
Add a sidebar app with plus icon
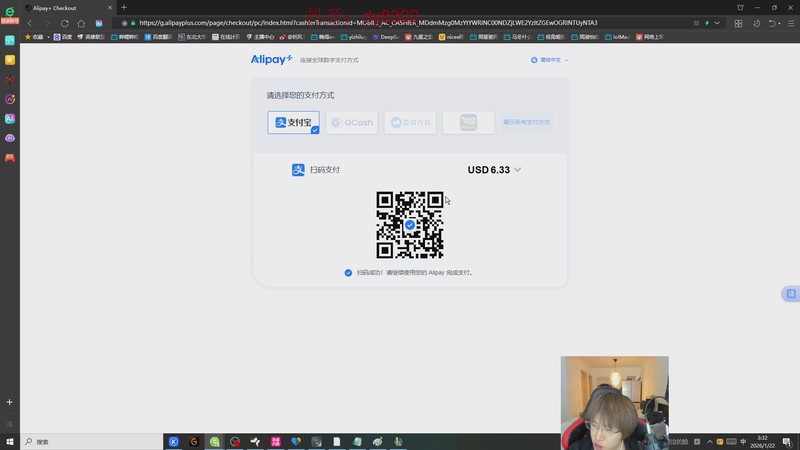point(9,402)
